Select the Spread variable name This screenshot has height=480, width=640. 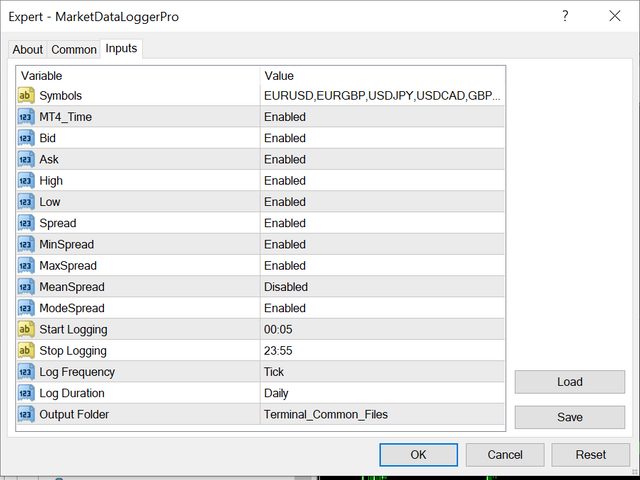pos(58,223)
